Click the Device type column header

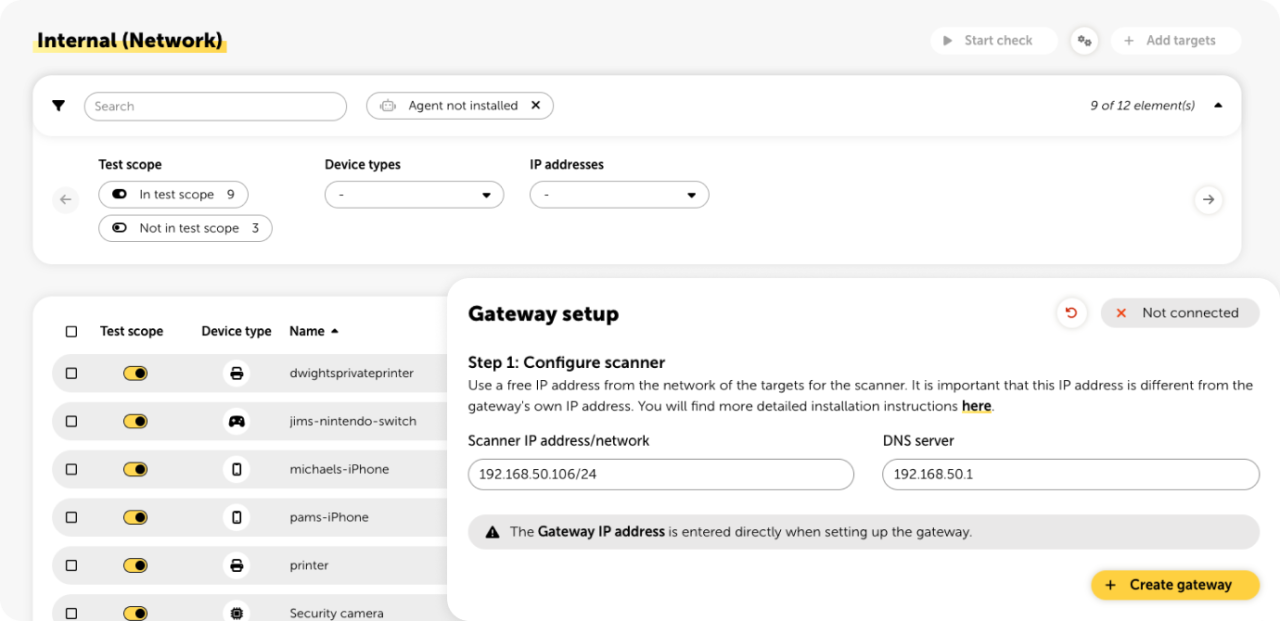tap(236, 331)
